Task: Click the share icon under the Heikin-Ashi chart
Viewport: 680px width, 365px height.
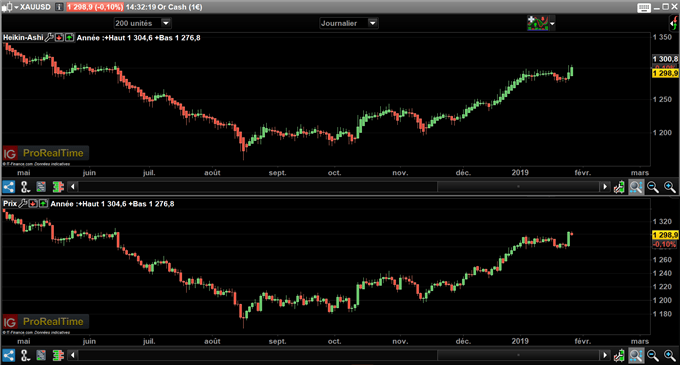Action: [9, 187]
